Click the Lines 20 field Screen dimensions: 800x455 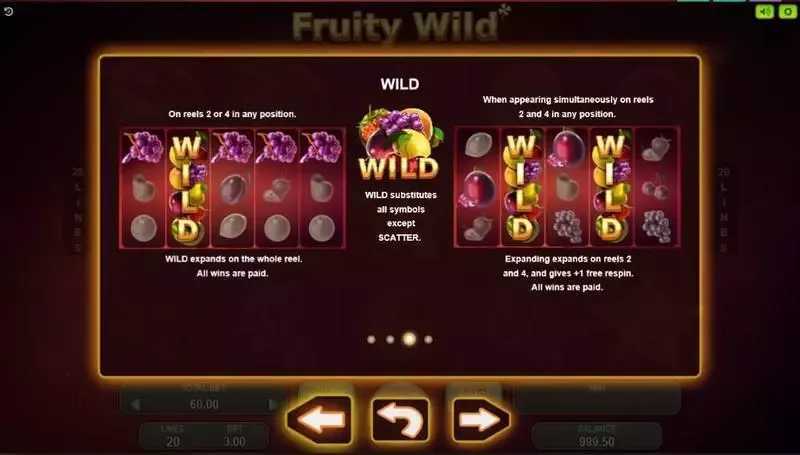tap(172, 436)
